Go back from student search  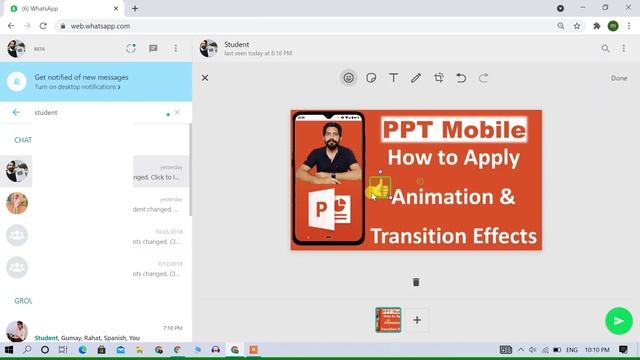pyautogui.click(x=16, y=112)
